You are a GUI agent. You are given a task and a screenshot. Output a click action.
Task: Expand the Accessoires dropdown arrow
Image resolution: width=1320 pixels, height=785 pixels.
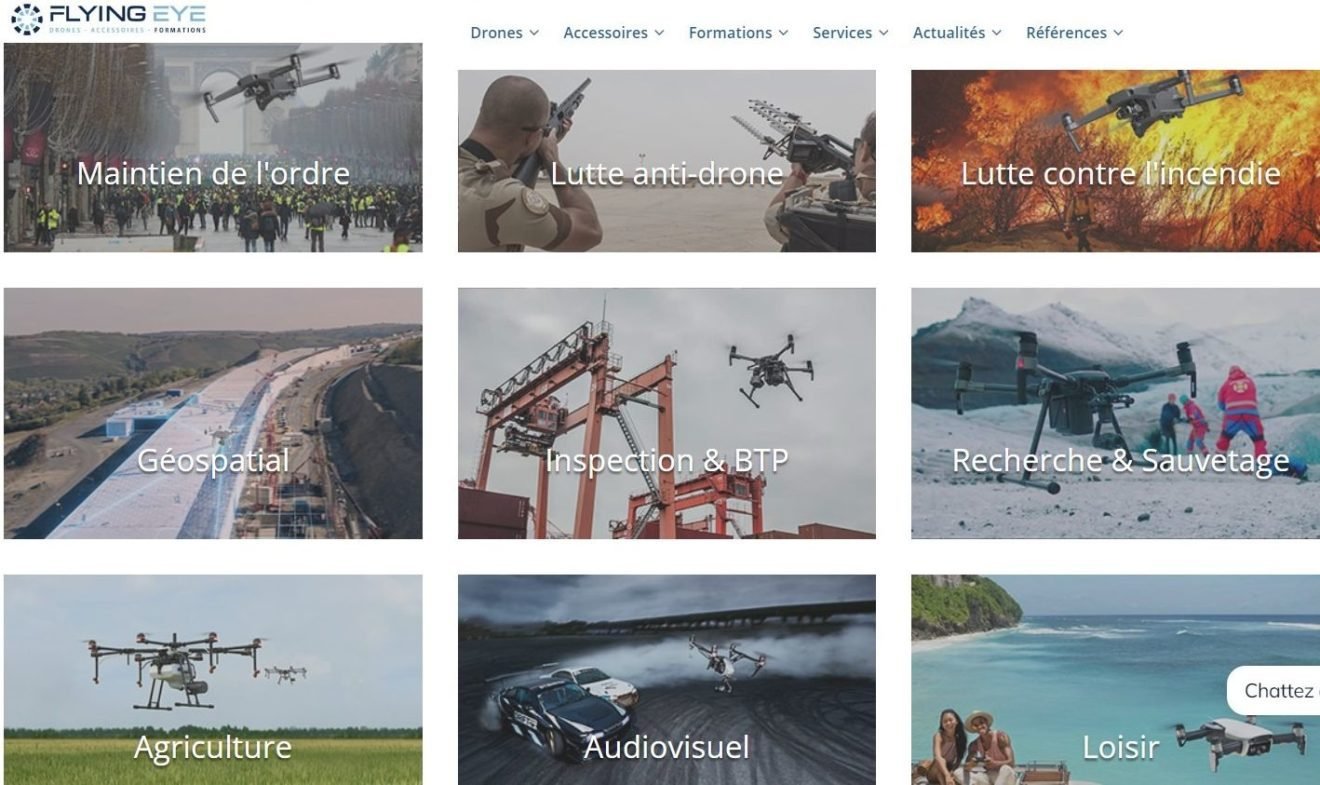pos(659,33)
